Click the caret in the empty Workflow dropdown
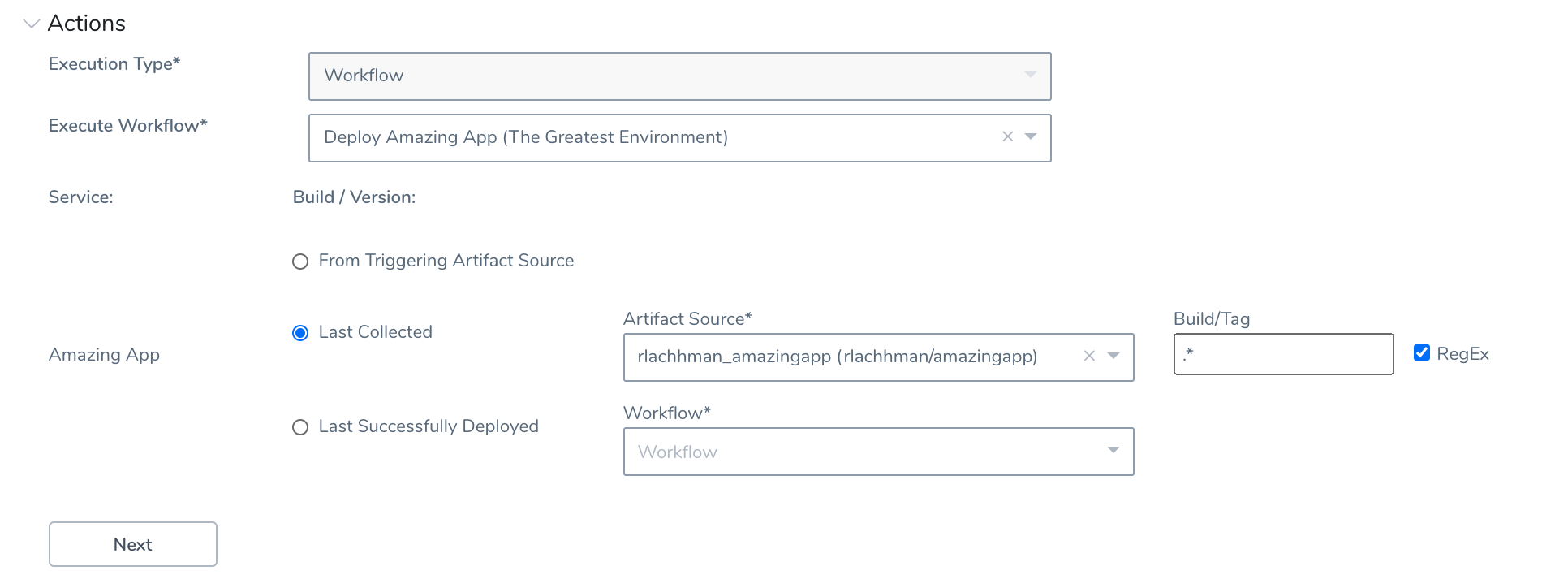 pyautogui.click(x=1114, y=451)
